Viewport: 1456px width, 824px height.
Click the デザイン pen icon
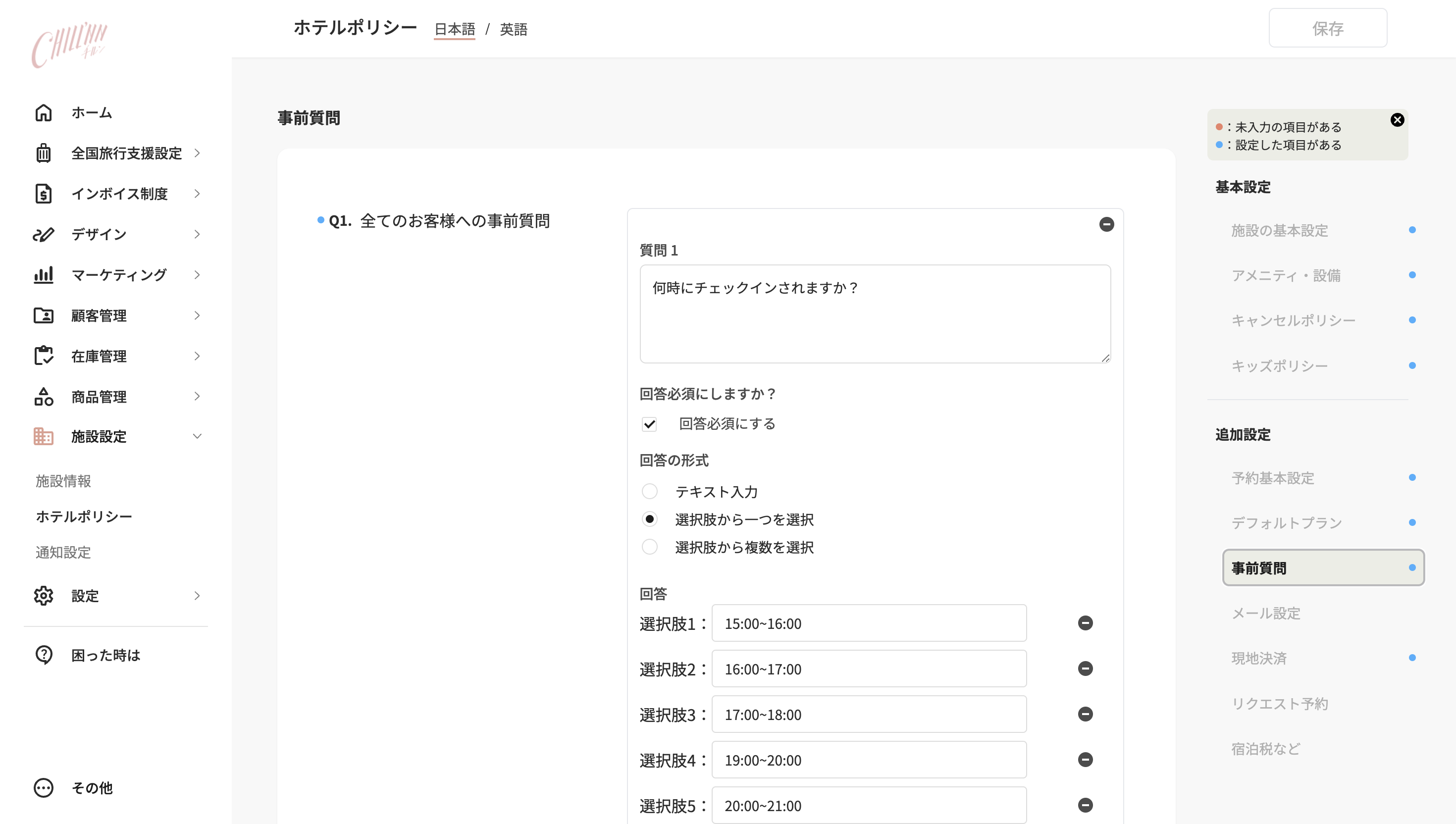tap(44, 234)
